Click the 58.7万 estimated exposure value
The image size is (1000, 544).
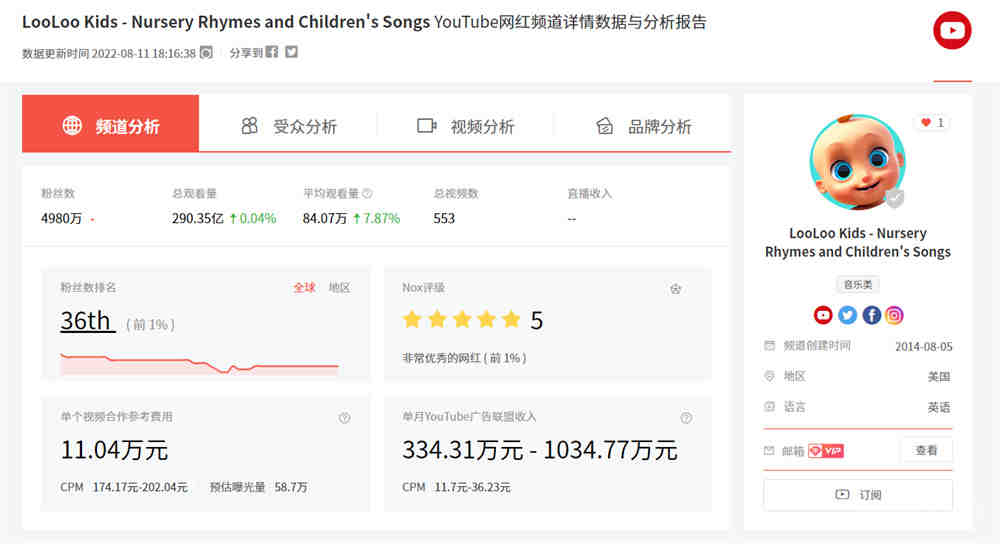pyautogui.click(x=291, y=487)
